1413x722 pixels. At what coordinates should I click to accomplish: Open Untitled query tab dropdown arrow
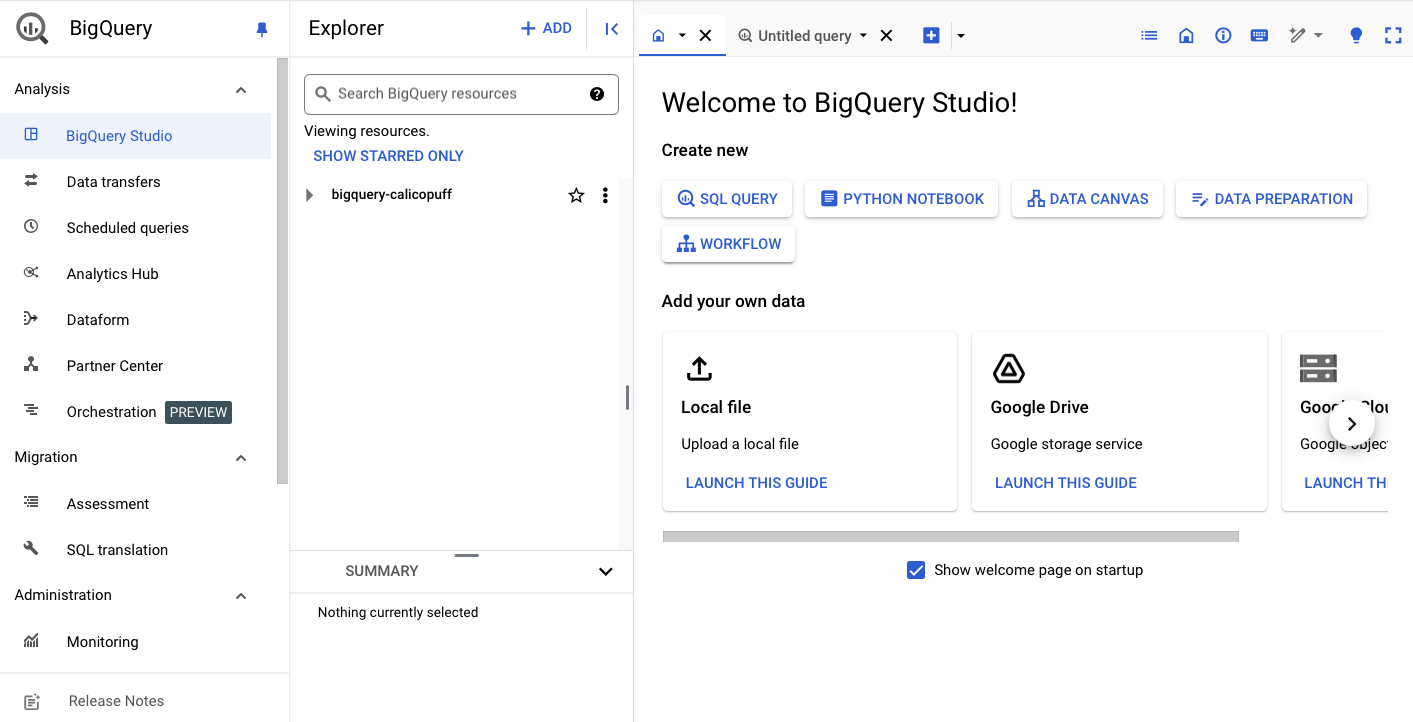(863, 35)
